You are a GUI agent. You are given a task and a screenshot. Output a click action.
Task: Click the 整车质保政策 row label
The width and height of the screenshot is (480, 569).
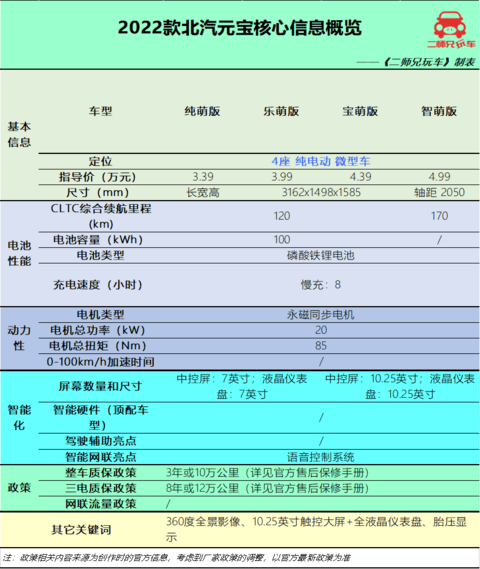[100, 472]
